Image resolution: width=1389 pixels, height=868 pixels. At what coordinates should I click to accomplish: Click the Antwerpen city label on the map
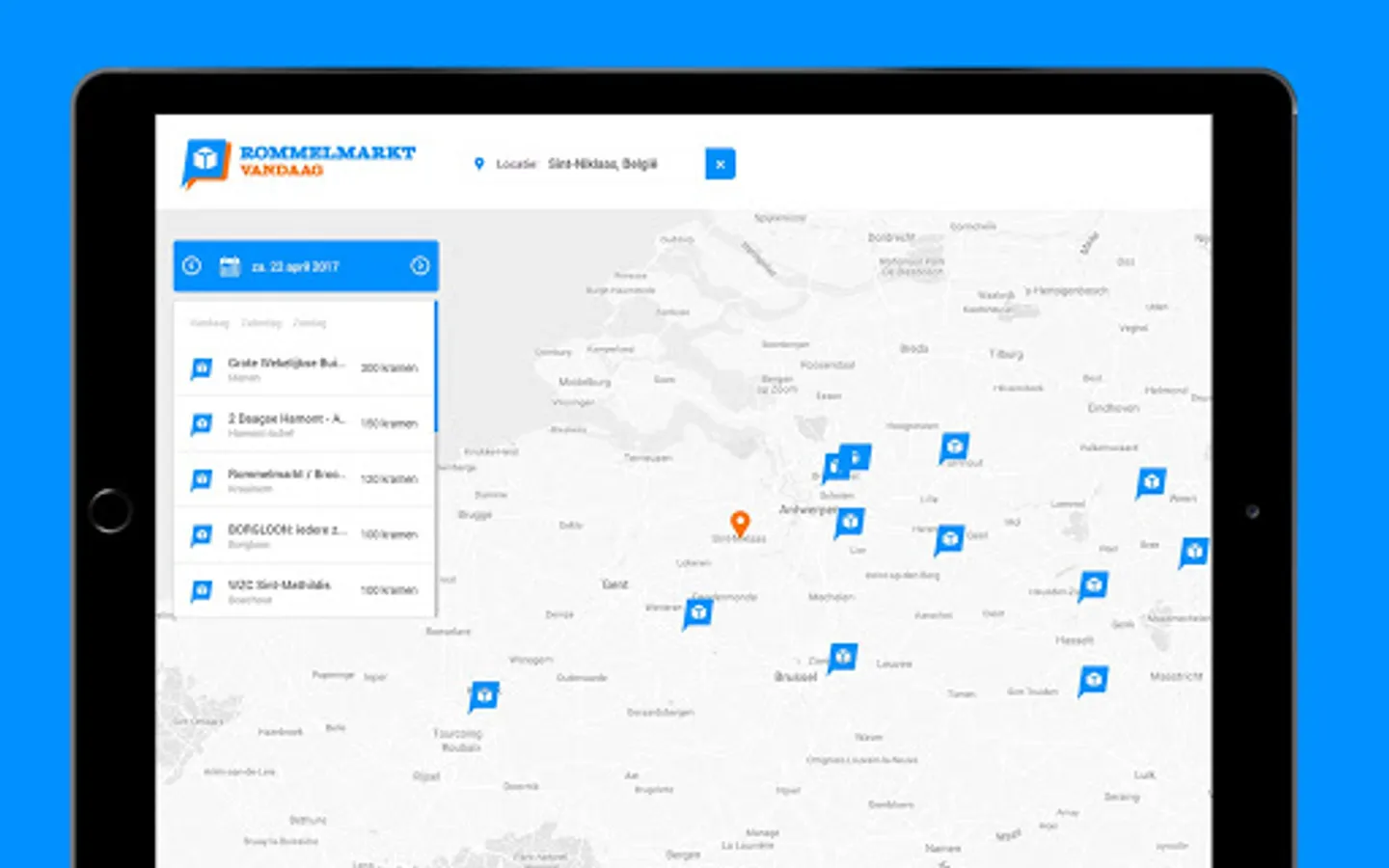coord(806,509)
